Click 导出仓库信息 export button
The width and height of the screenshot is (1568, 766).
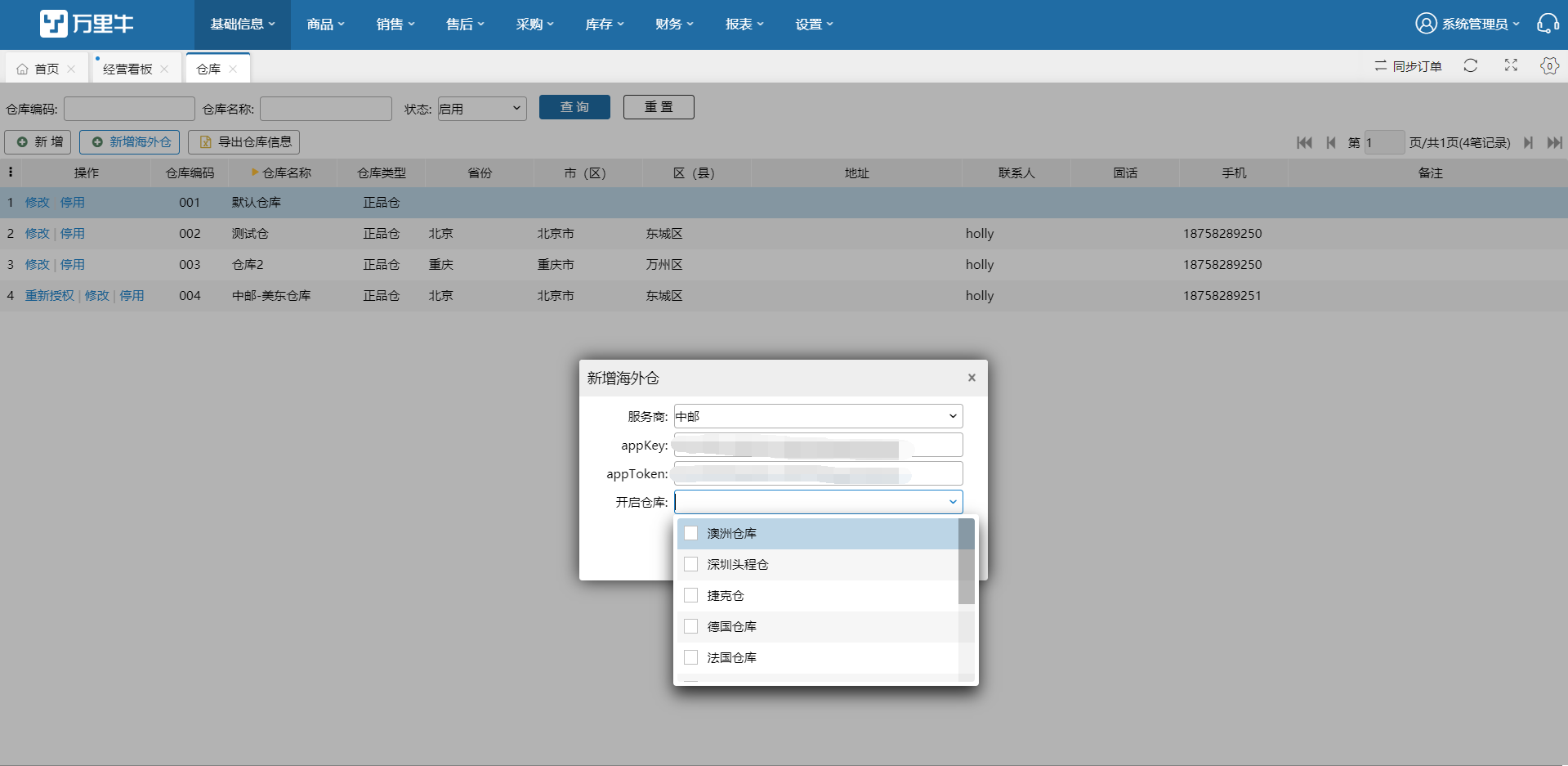244,142
